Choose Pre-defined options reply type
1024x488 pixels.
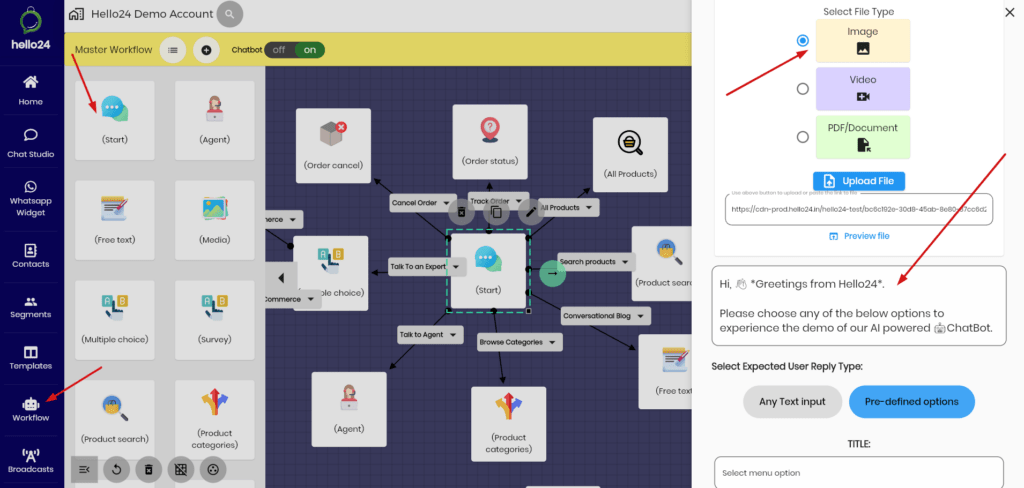[912, 402]
